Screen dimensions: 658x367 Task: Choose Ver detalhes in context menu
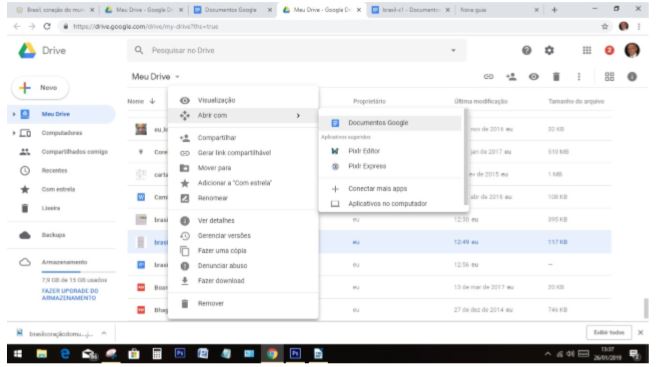(243, 221)
